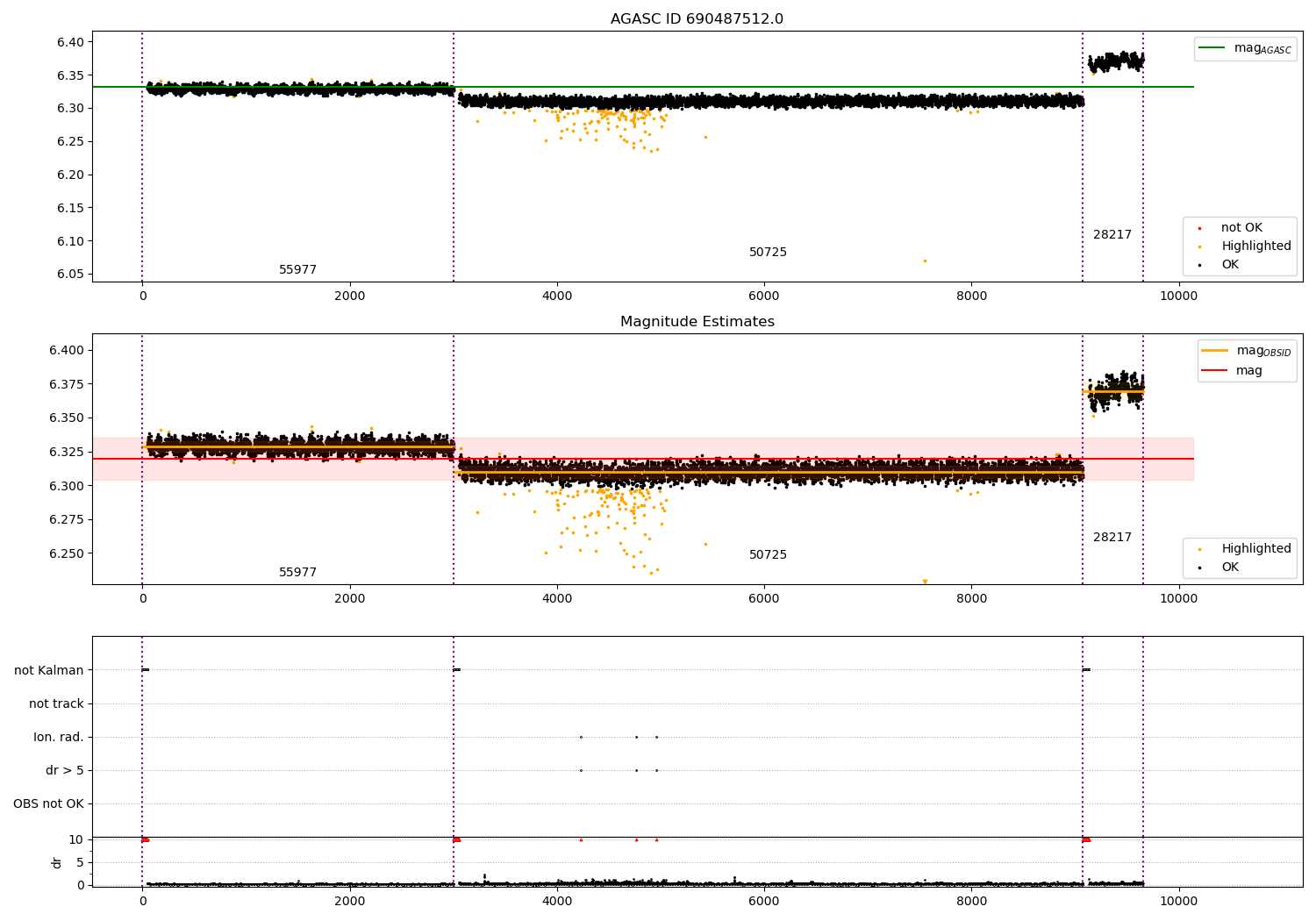The height and width of the screenshot is (921, 1316).
Task: Click the 6.400 y-axis tick label
Action: (x=68, y=350)
